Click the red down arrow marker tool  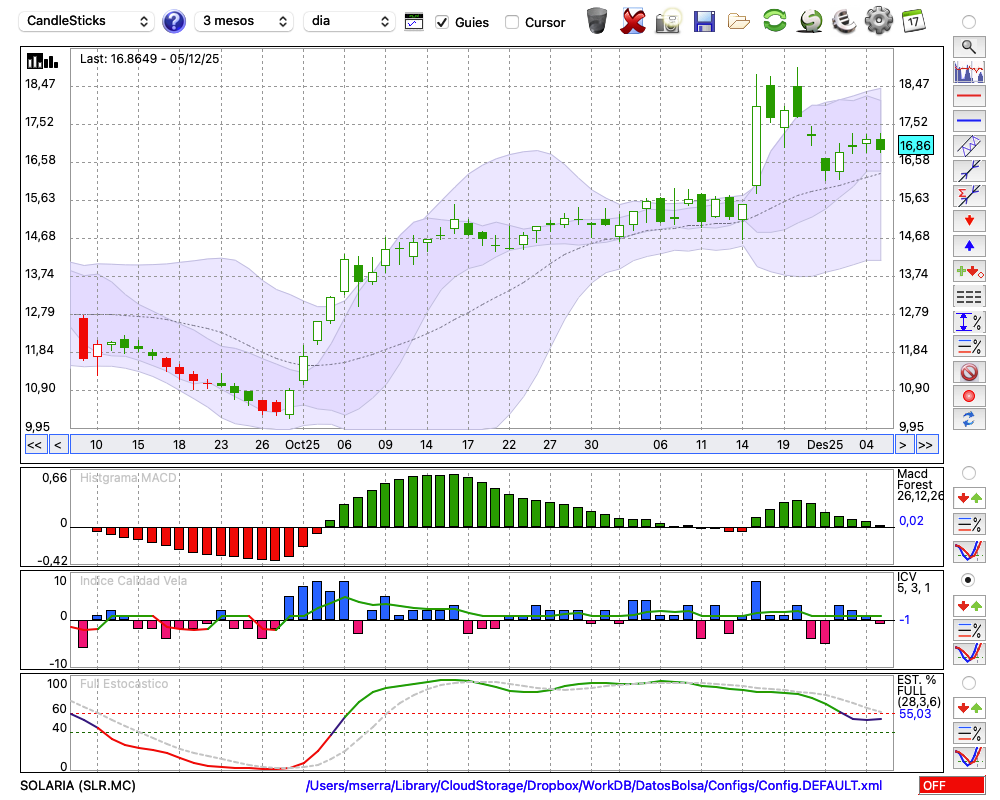coord(968,219)
